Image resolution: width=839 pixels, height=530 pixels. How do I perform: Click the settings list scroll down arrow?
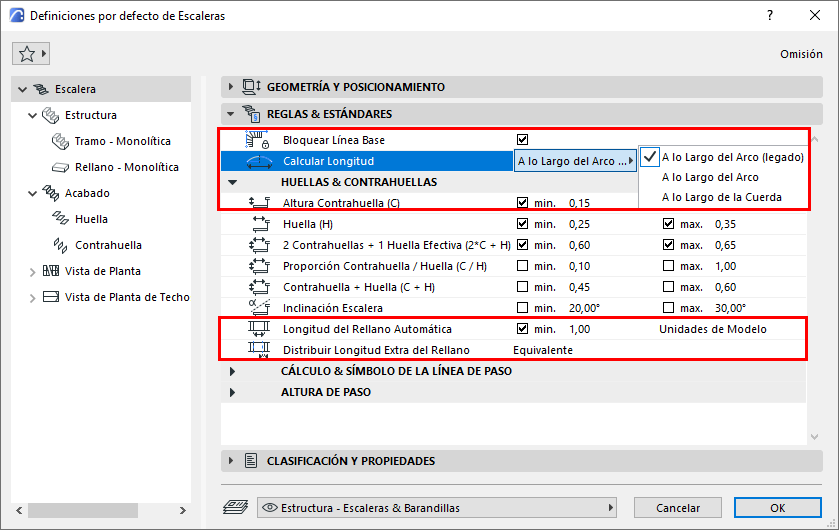pos(814,437)
